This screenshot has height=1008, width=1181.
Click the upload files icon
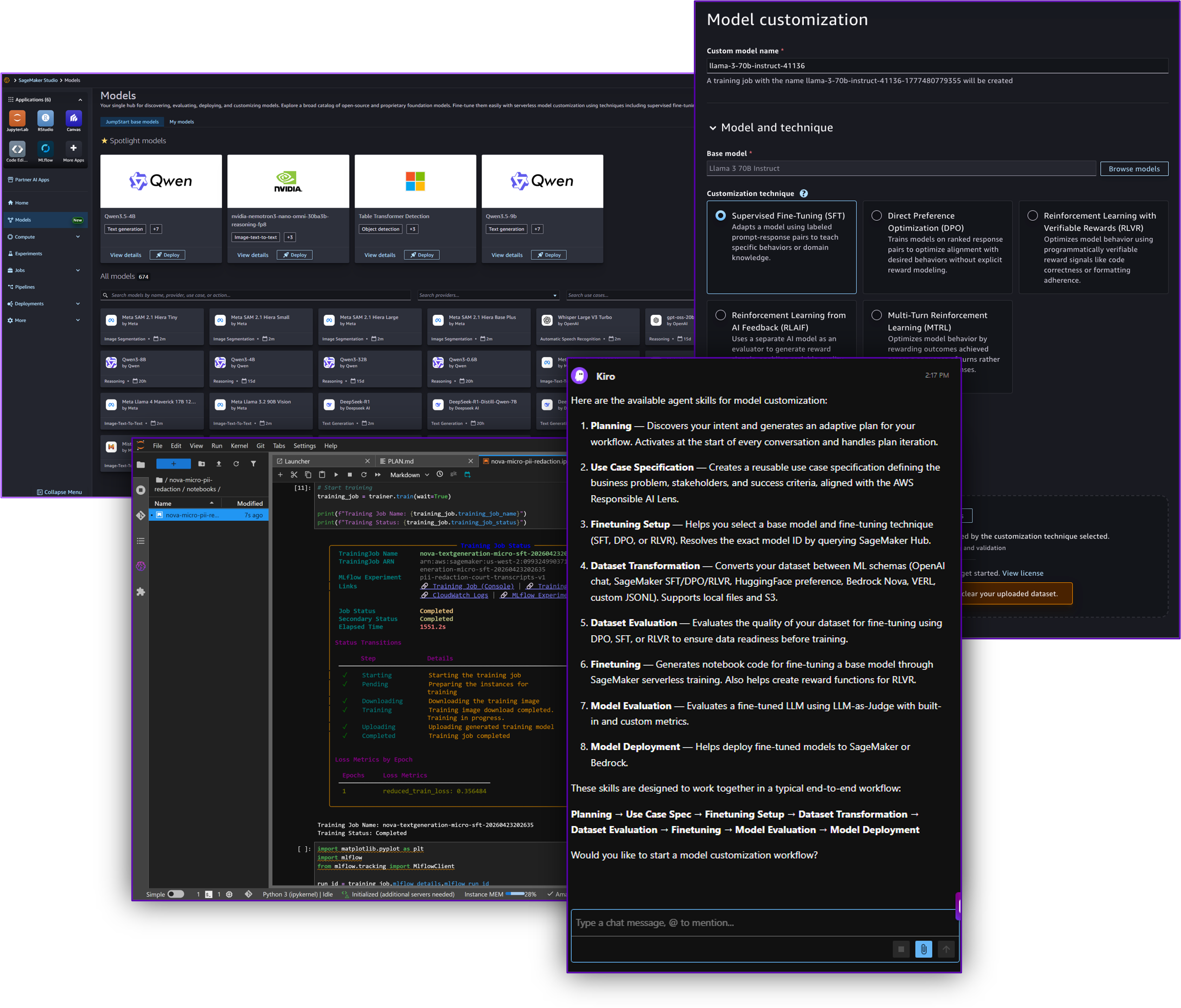[x=218, y=463]
